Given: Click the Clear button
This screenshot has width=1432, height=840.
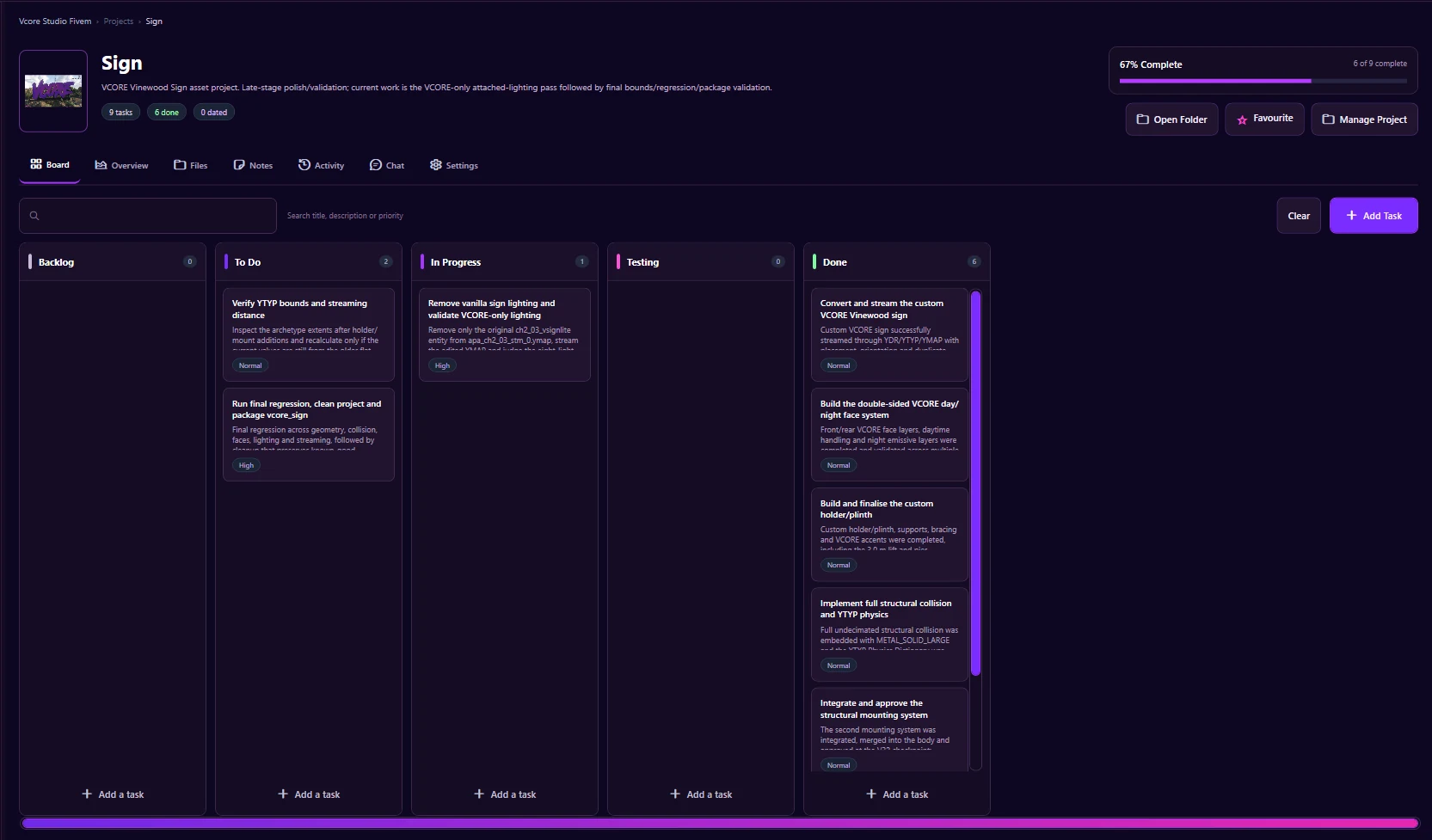Looking at the screenshot, I should point(1299,216).
